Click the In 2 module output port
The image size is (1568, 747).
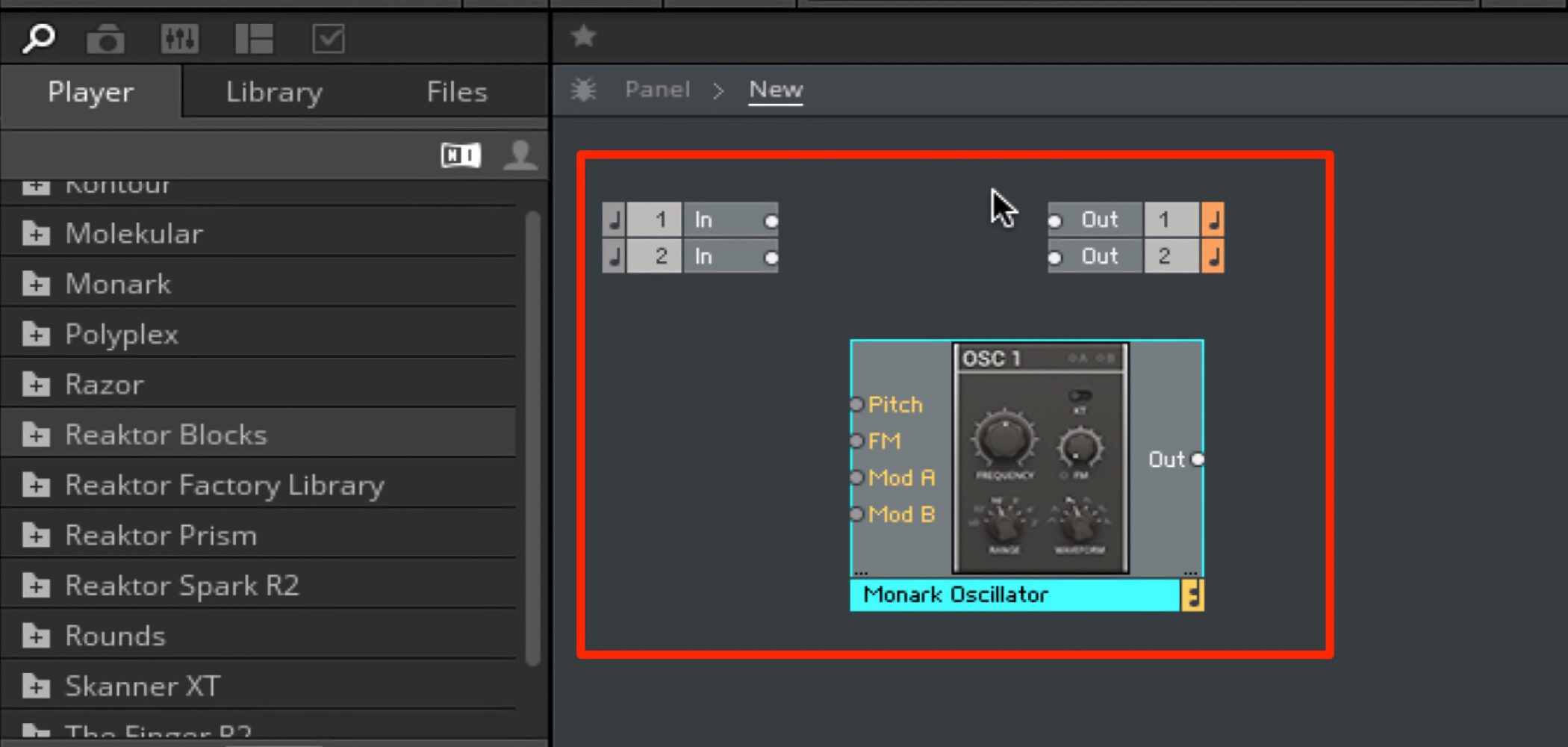[x=771, y=258]
